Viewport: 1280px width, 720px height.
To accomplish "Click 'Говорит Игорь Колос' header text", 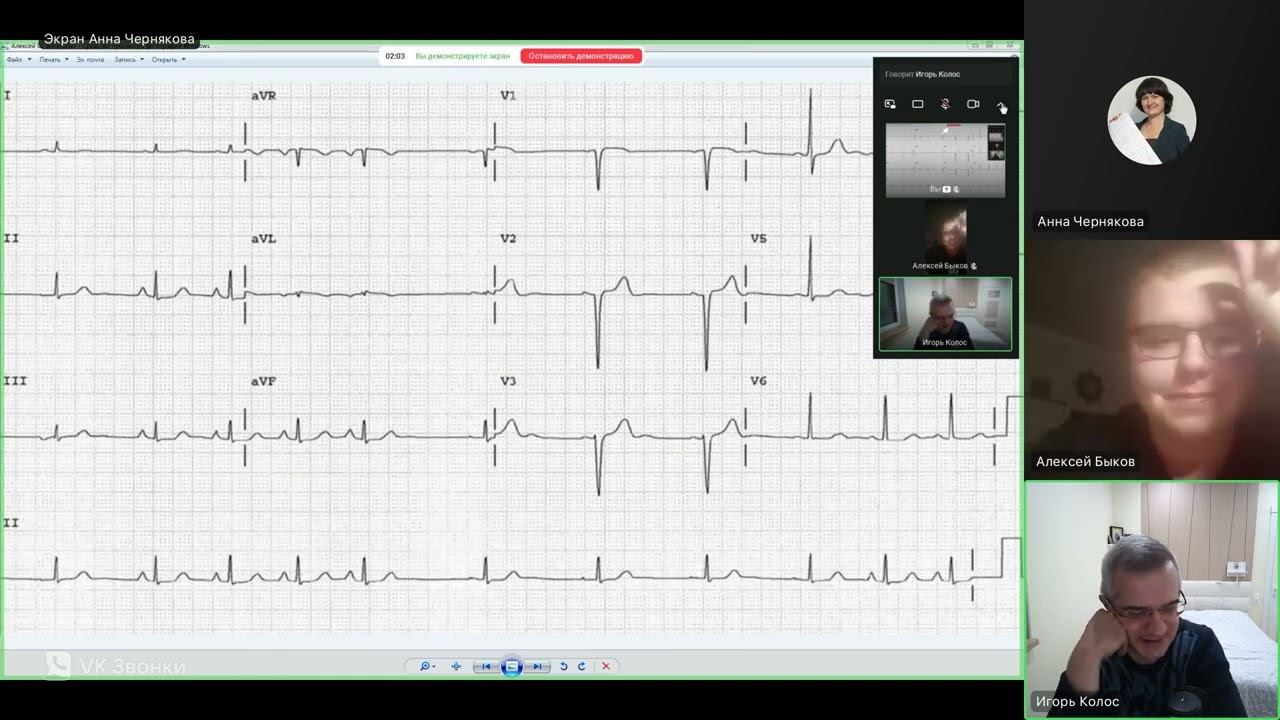I will pos(922,74).
